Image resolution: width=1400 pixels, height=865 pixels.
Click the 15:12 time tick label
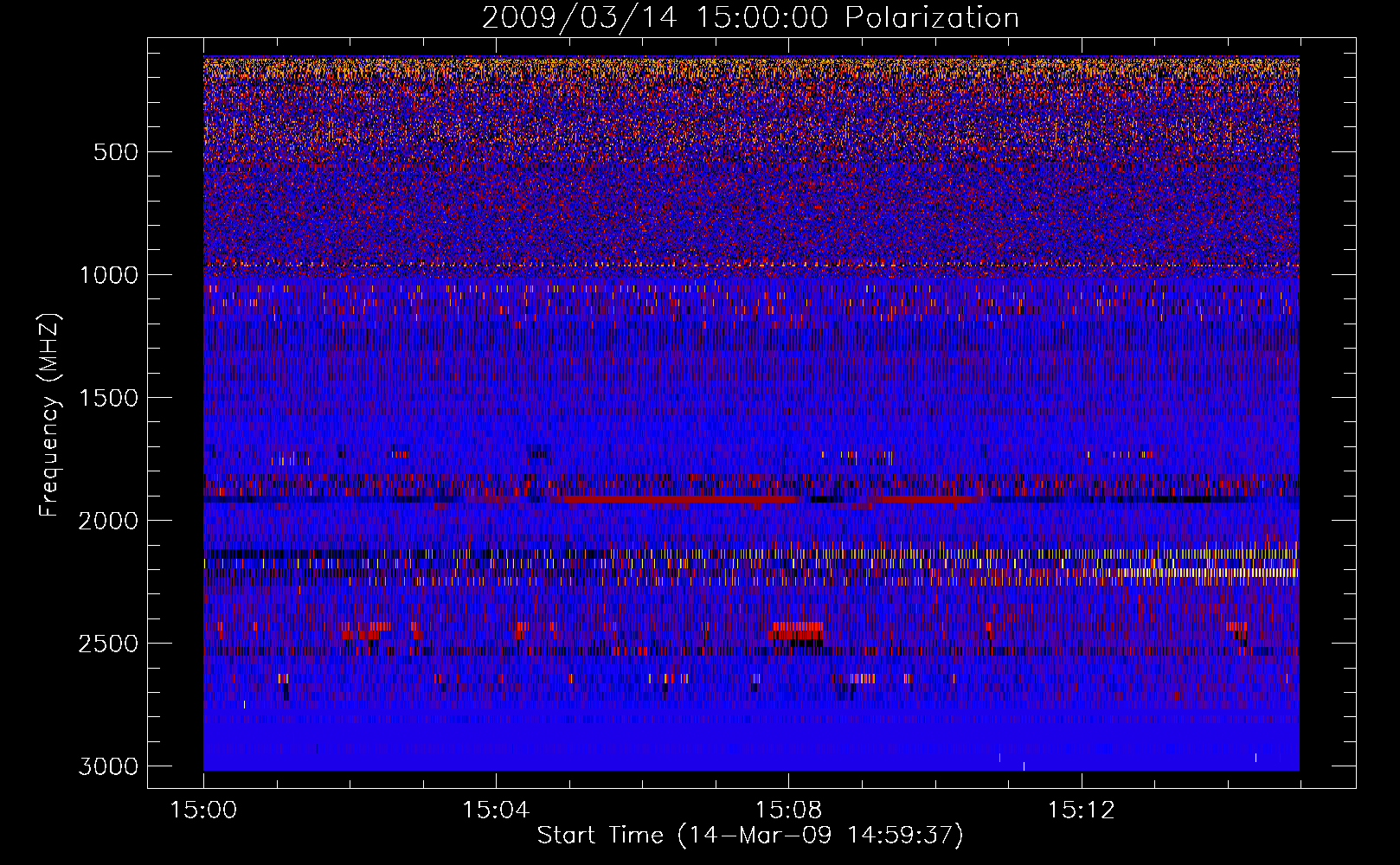(1081, 811)
